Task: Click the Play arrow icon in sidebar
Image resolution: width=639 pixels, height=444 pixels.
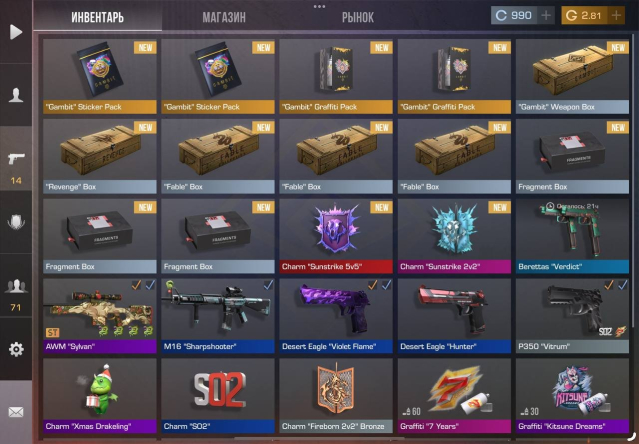Action: coord(16,32)
